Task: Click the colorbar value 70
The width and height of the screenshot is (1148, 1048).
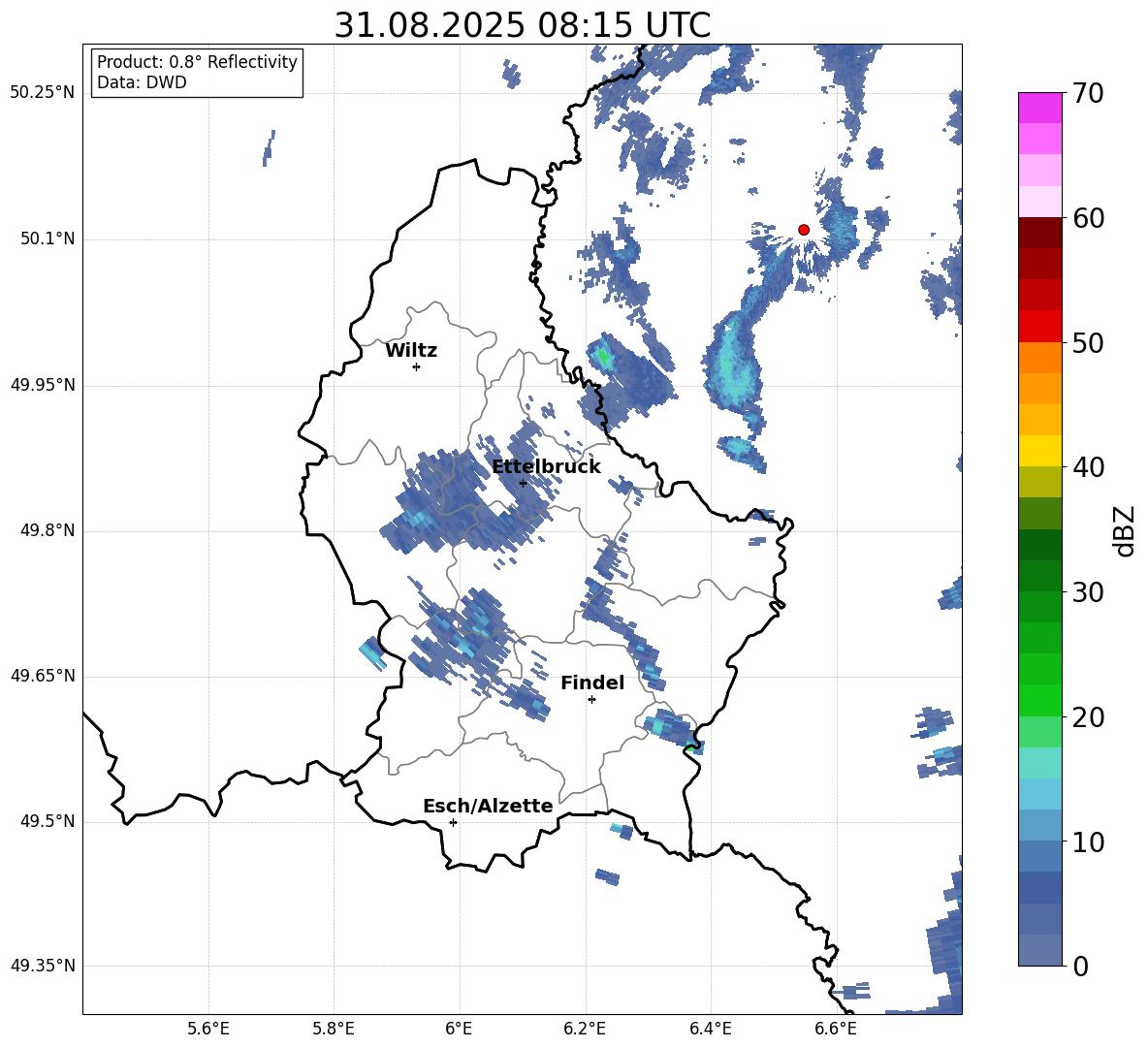Action: (1088, 94)
